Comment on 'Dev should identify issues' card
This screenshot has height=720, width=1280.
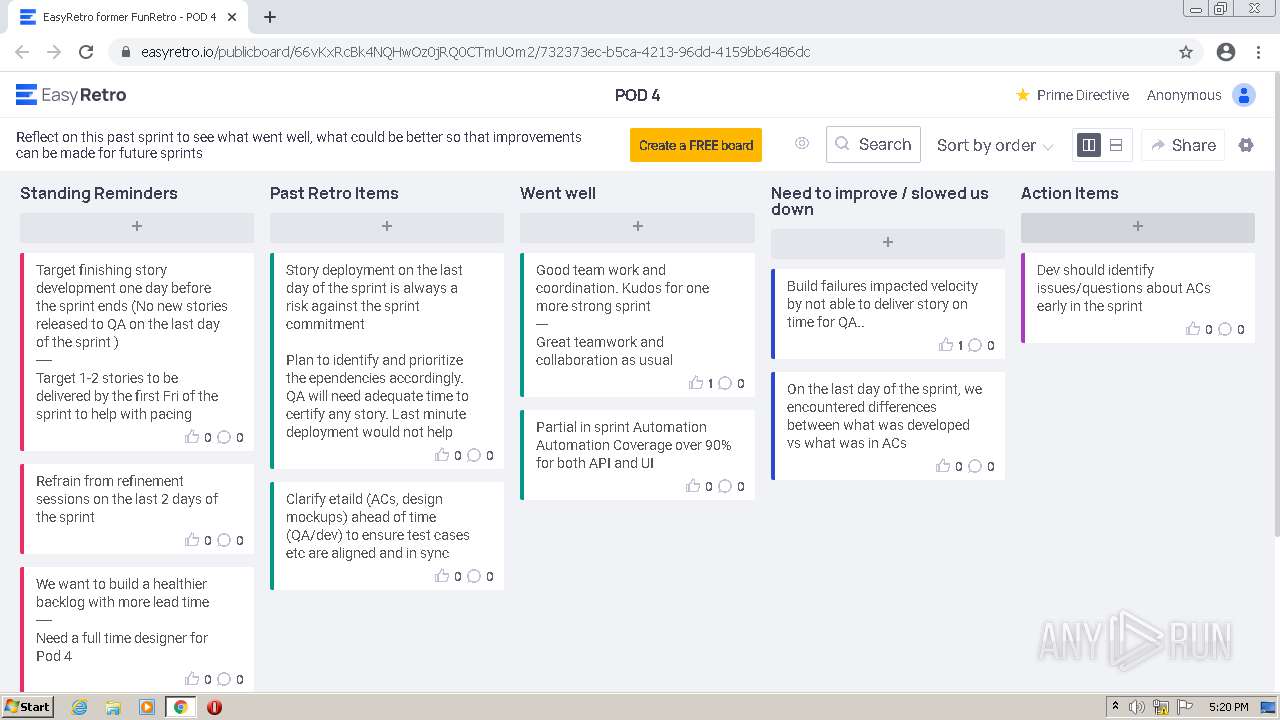[1225, 329]
